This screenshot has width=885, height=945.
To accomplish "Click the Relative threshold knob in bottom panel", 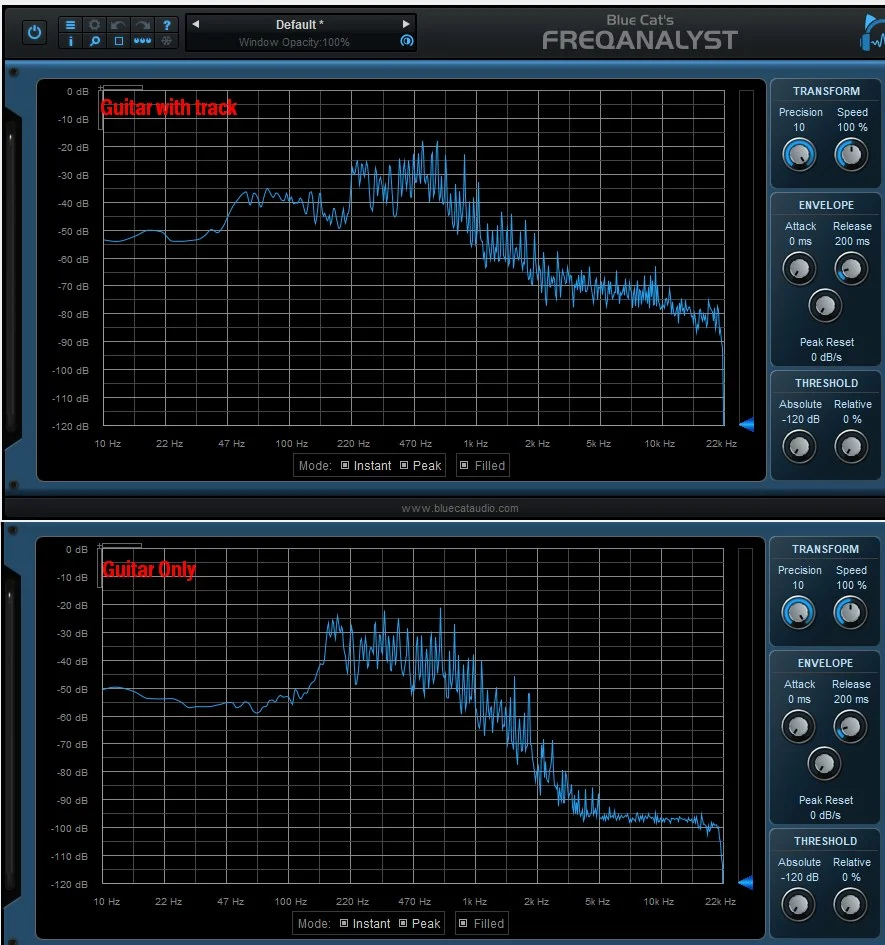I will point(850,905).
